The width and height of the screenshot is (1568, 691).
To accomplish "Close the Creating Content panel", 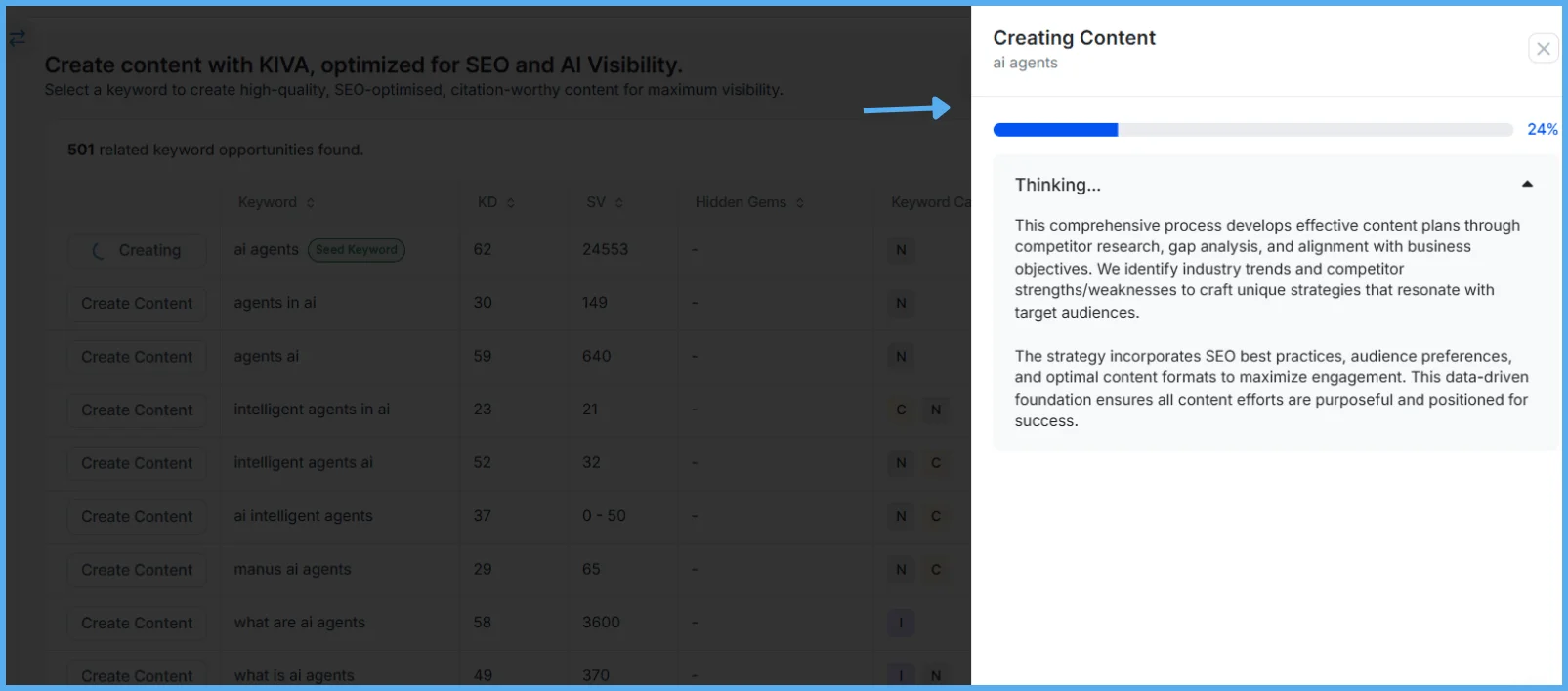I will coord(1543,49).
